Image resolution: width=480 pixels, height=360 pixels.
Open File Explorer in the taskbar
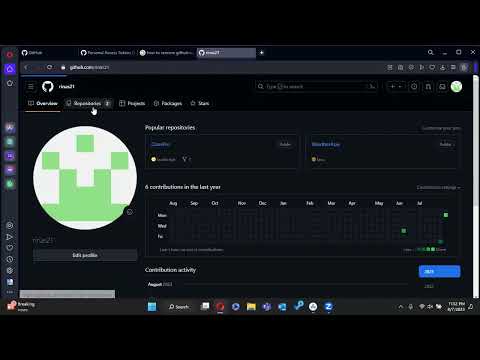pos(251,307)
